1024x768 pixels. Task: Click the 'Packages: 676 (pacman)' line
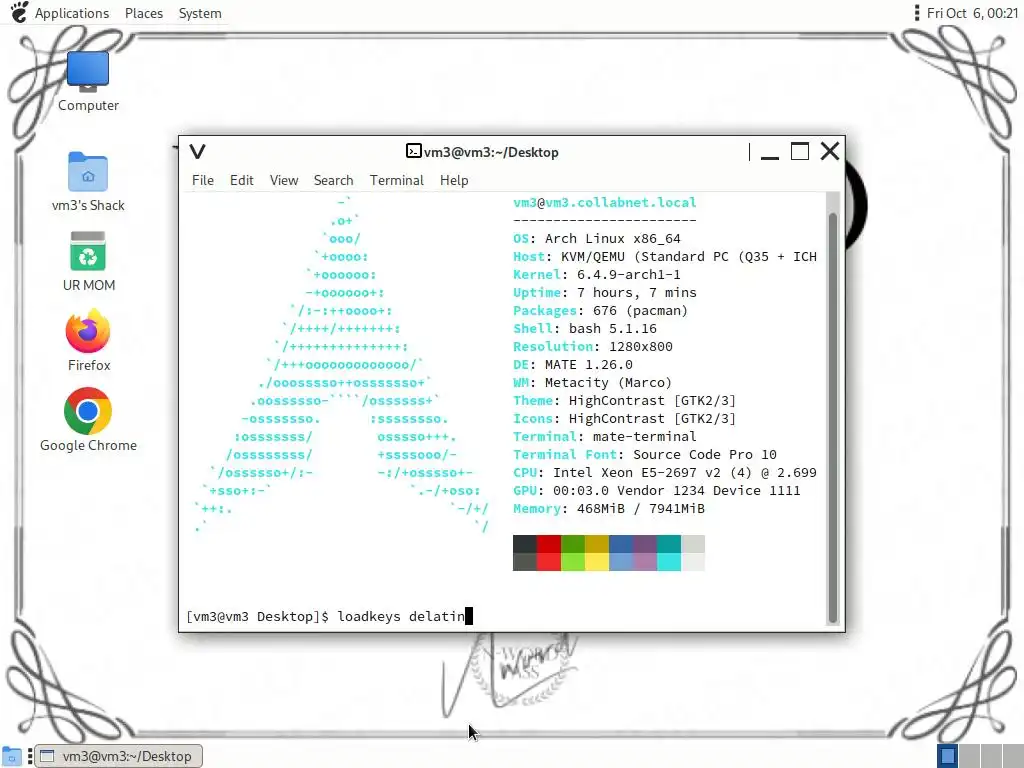tap(600, 311)
